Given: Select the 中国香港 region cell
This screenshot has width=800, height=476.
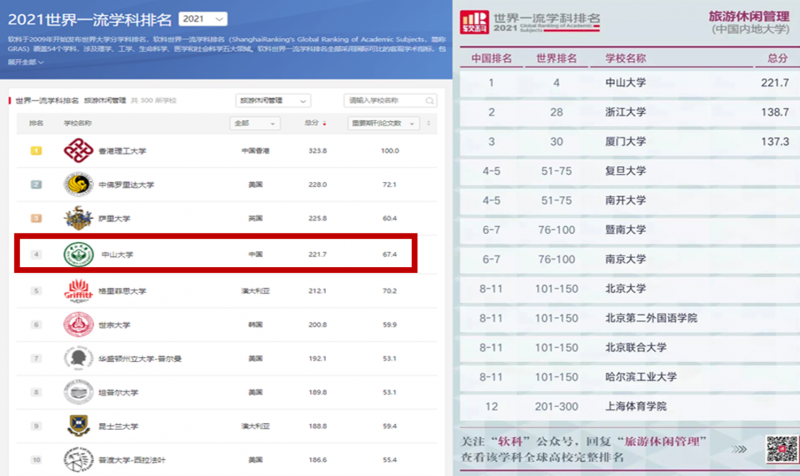Looking at the screenshot, I should [x=255, y=151].
